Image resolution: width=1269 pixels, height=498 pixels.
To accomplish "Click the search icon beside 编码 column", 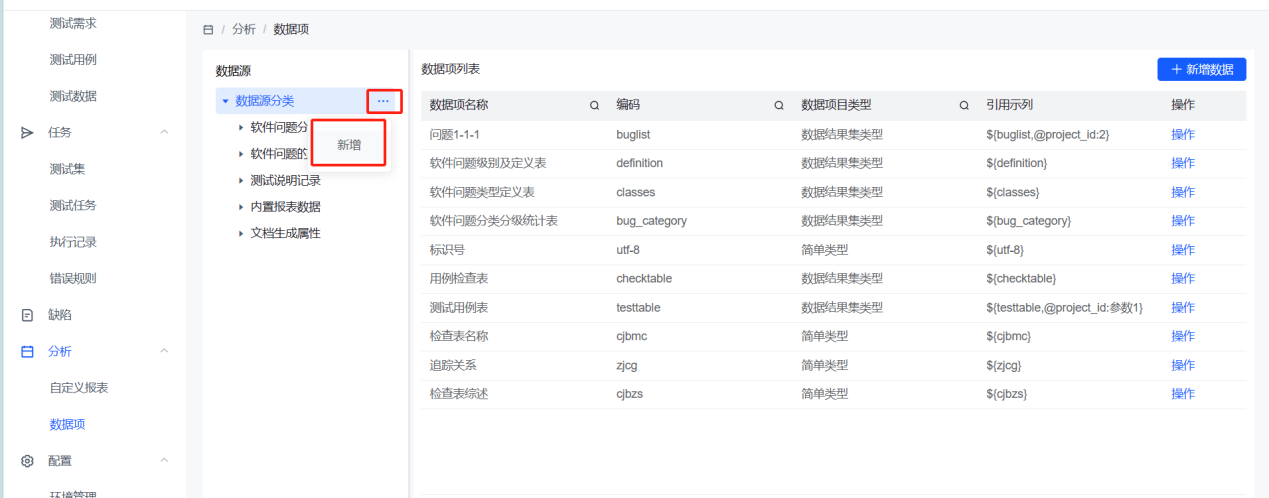I will (779, 105).
